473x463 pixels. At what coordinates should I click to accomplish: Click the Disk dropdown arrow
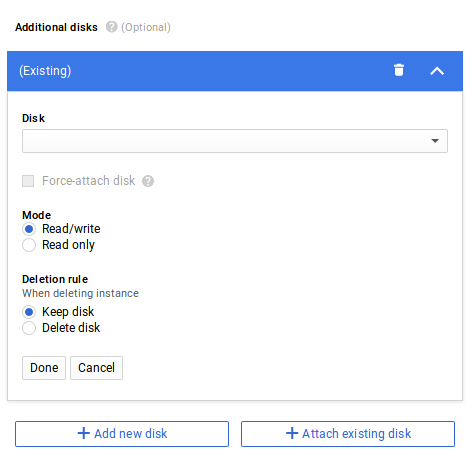coord(435,141)
